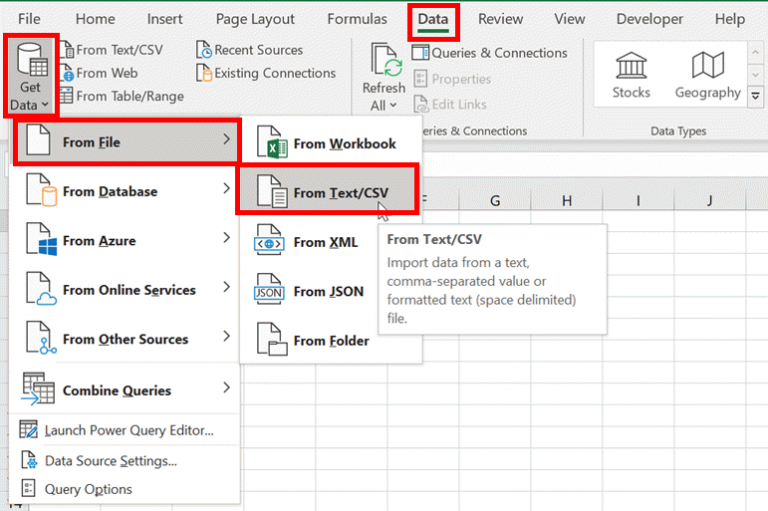Open Query Options

pyautogui.click(x=124, y=489)
